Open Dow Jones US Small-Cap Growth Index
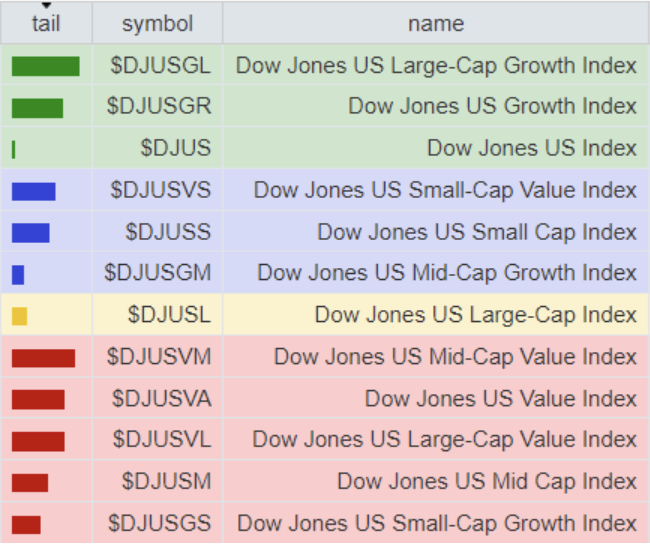Screen dimensions: 650x546 point(436,523)
